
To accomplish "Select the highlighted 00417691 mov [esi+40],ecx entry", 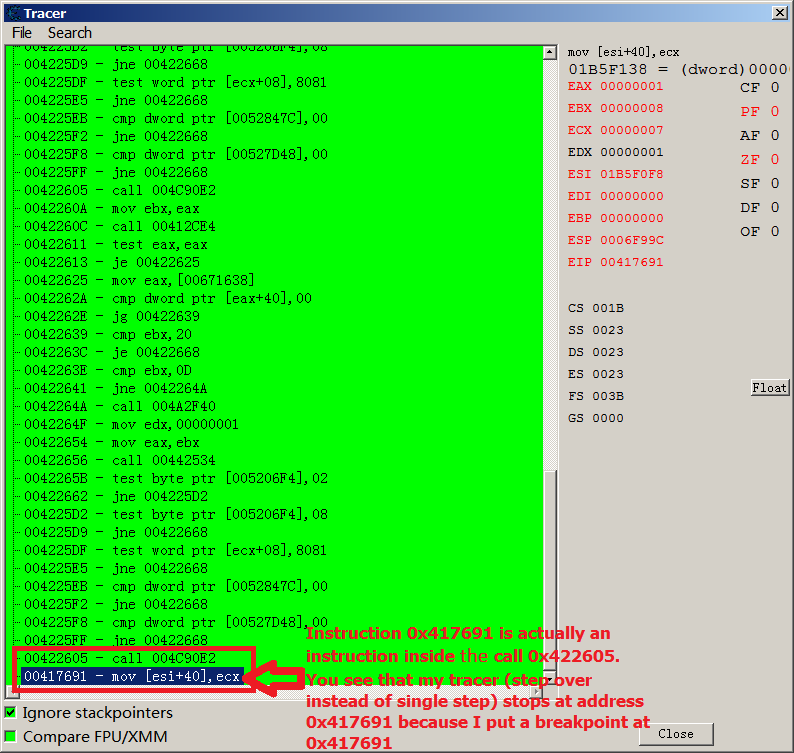I will (x=132, y=676).
